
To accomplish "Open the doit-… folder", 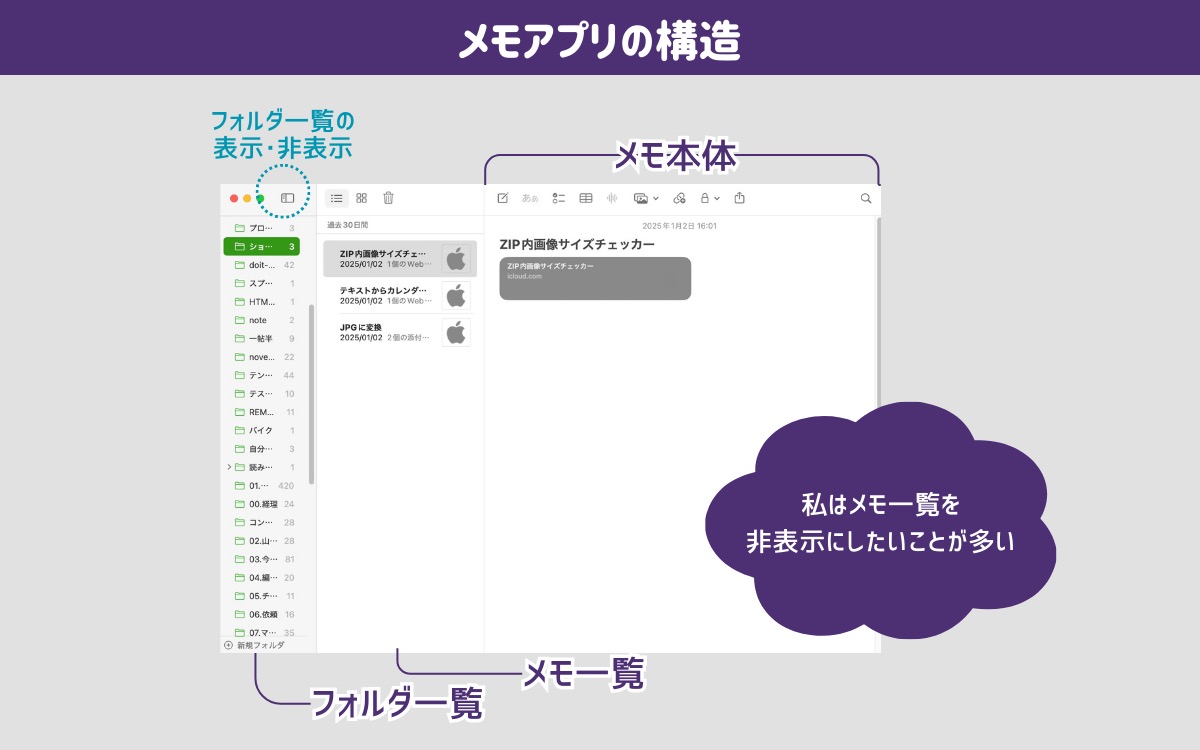I will 262,265.
